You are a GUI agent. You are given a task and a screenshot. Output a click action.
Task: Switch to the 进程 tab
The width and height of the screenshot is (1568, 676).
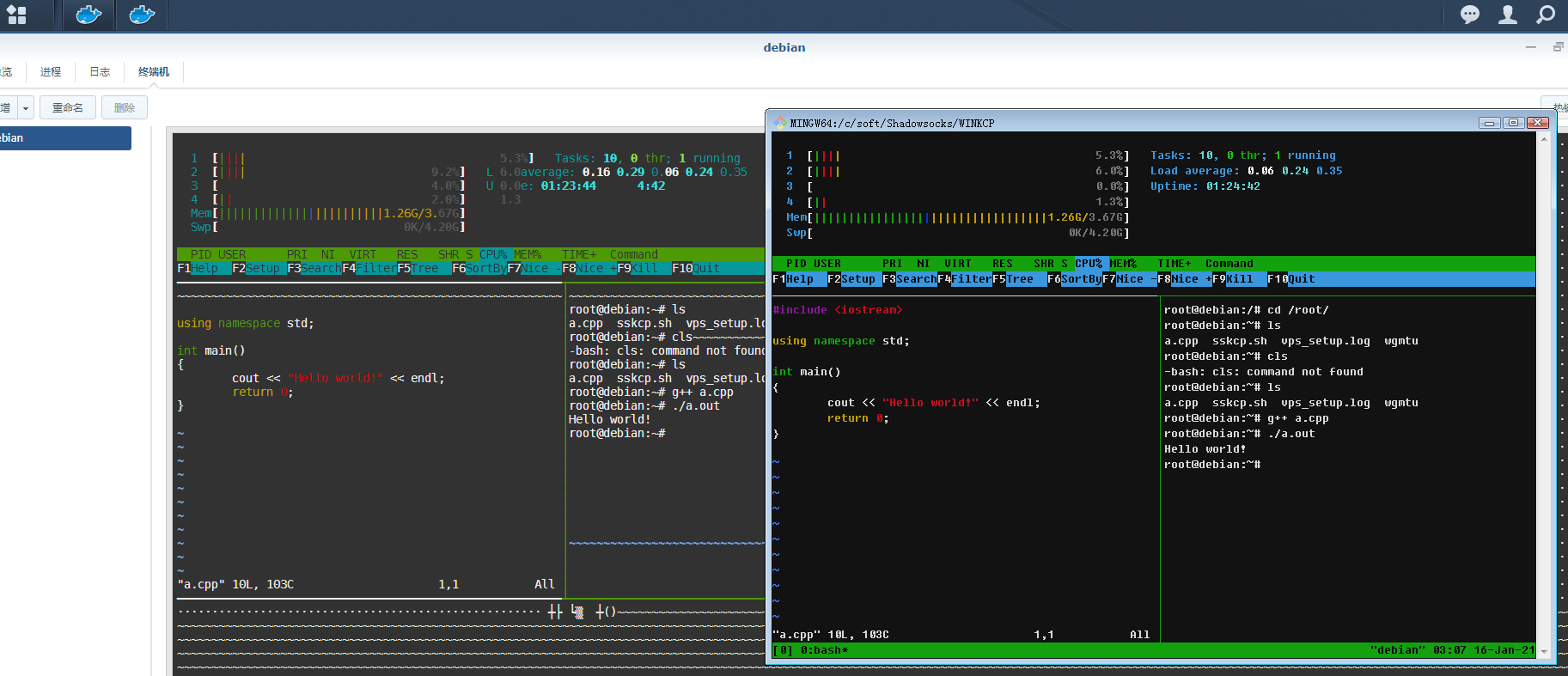(x=51, y=72)
